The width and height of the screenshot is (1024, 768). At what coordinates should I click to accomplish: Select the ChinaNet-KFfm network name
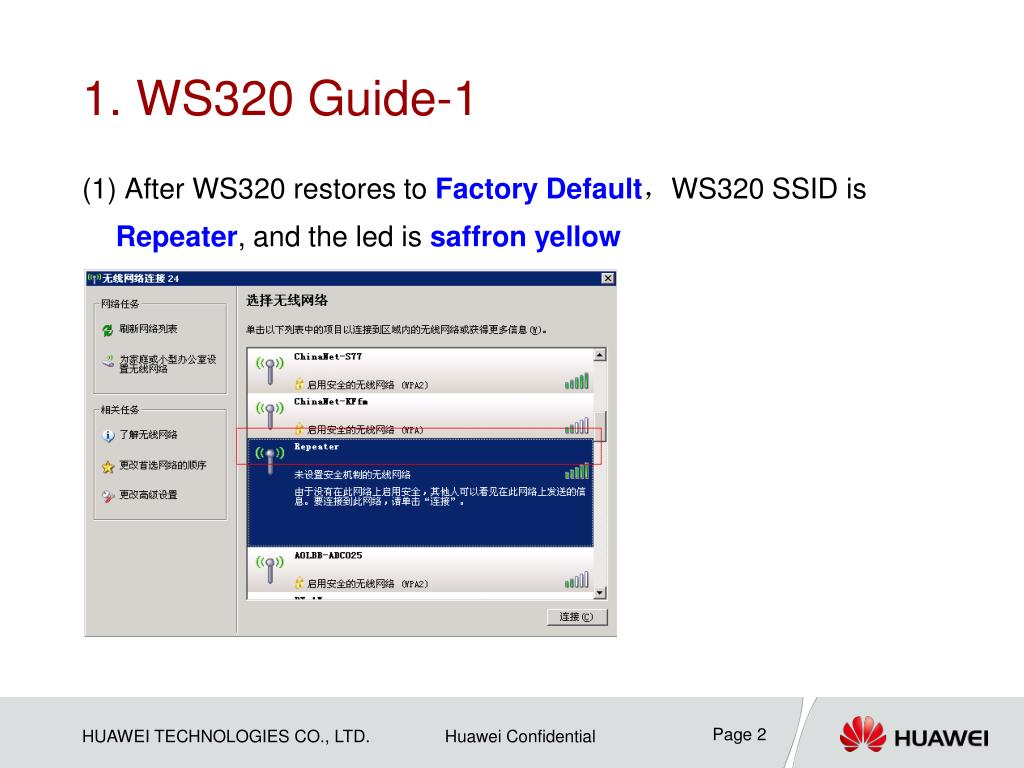point(331,402)
